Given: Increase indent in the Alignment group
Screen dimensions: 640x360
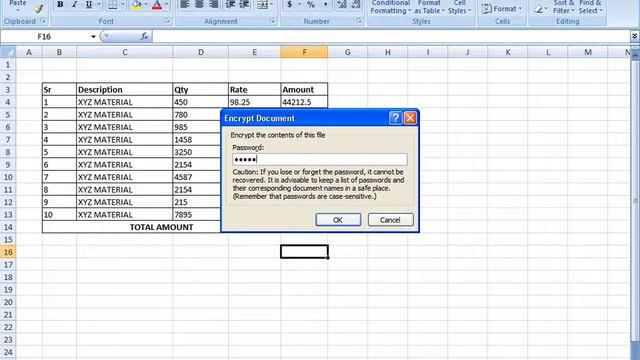Looking at the screenshot, I should click(244, 4).
